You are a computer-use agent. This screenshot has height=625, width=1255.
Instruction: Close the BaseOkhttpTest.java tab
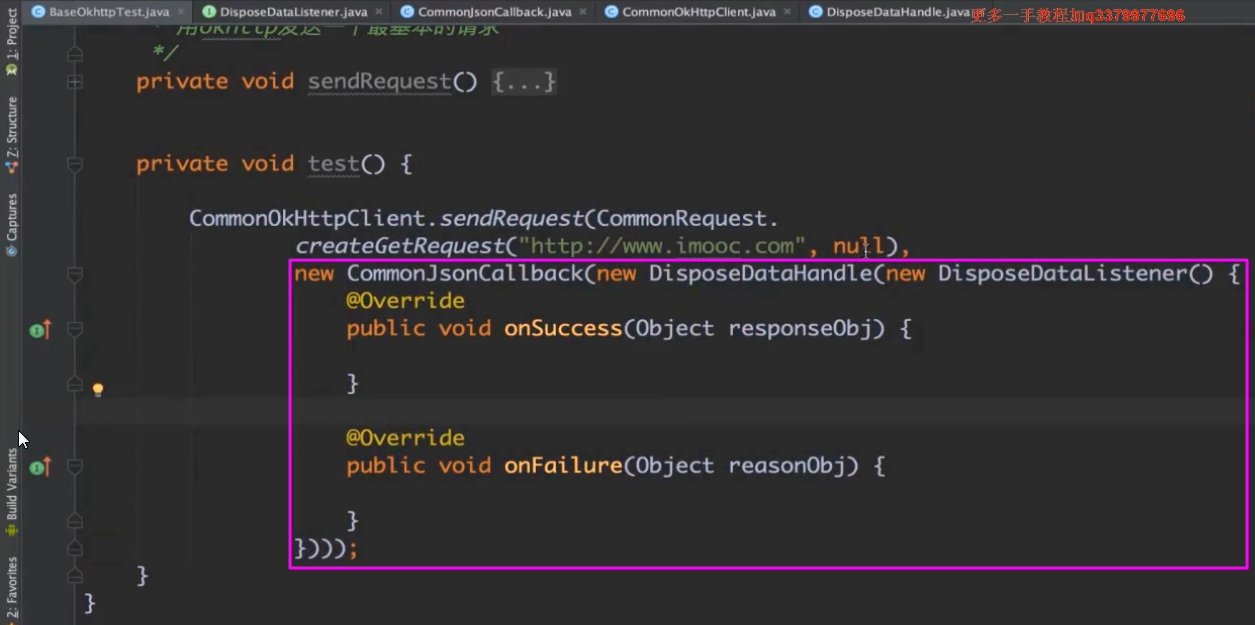pyautogui.click(x=183, y=12)
